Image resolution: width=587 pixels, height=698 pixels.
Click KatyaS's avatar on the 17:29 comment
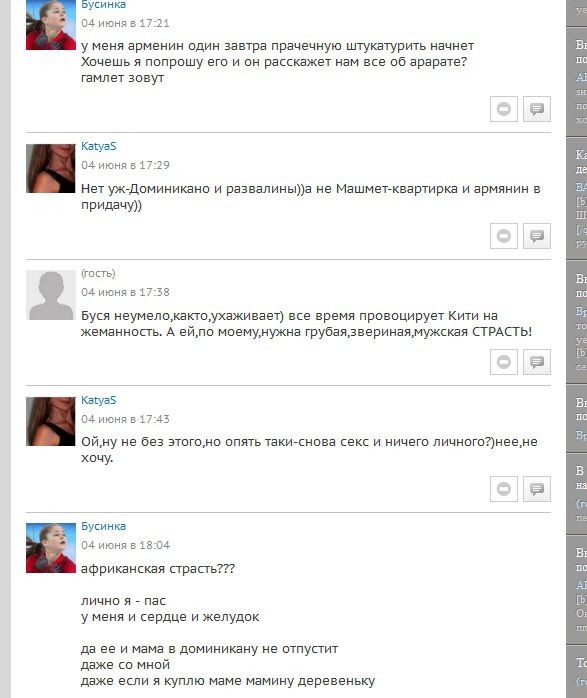tap(51, 168)
